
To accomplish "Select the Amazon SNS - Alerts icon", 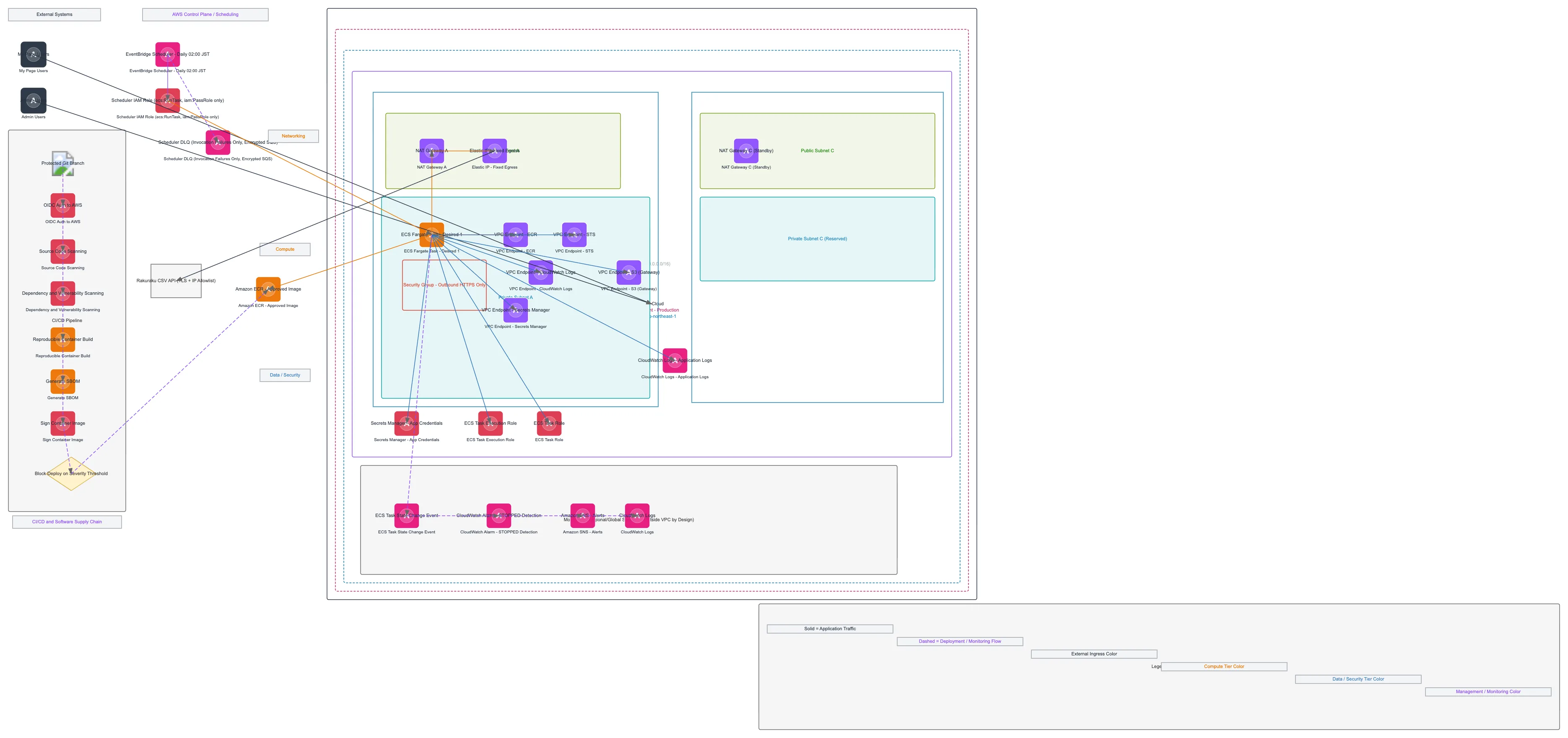I will pyautogui.click(x=582, y=516).
